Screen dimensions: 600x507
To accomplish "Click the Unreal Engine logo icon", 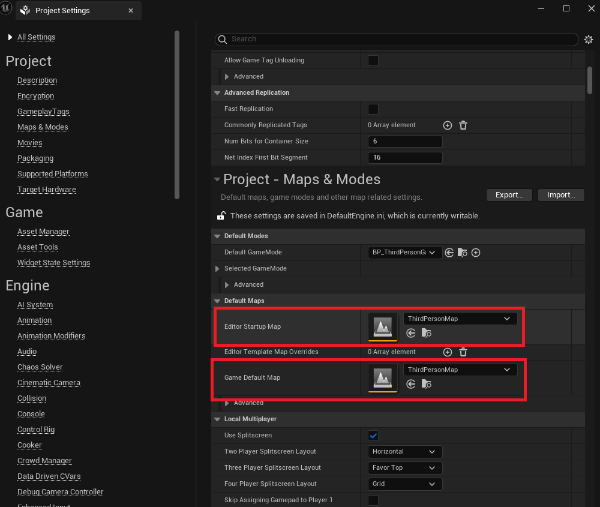I will (5, 8).
